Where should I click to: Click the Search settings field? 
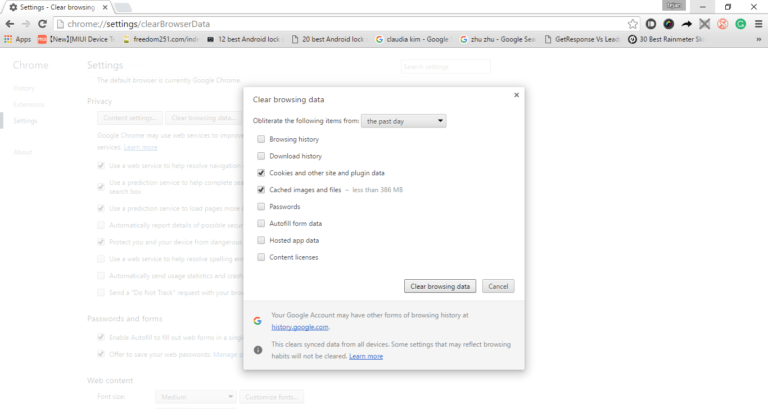point(445,67)
